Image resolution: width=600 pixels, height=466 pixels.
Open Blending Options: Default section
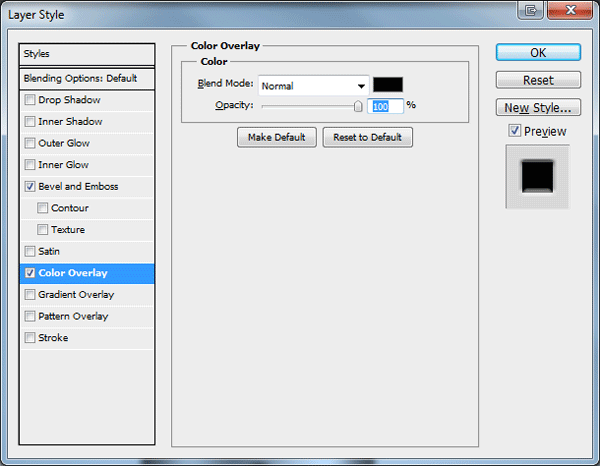point(87,79)
